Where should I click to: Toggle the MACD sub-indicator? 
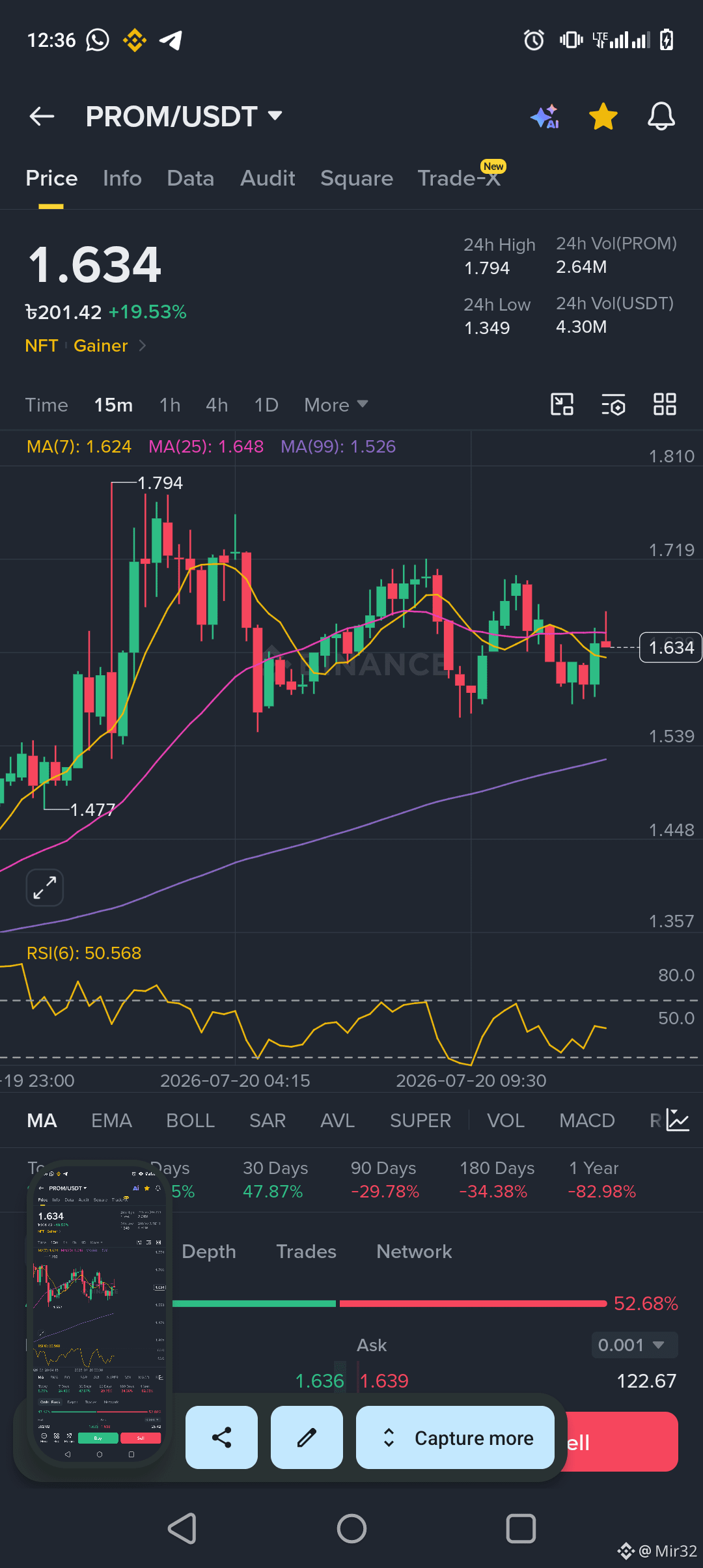[x=587, y=1121]
